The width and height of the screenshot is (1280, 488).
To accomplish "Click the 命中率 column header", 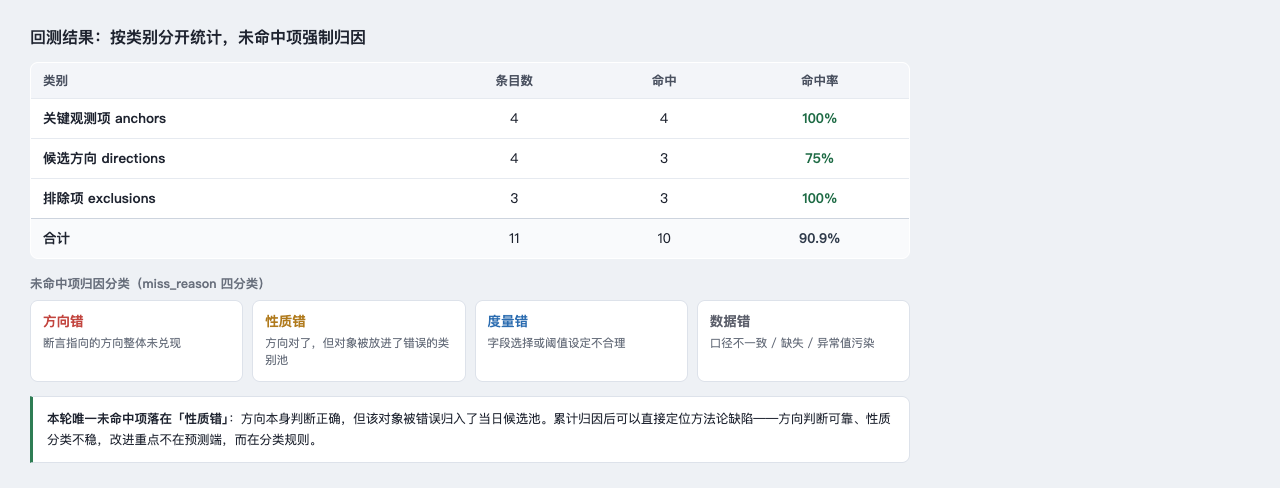I will 819,80.
